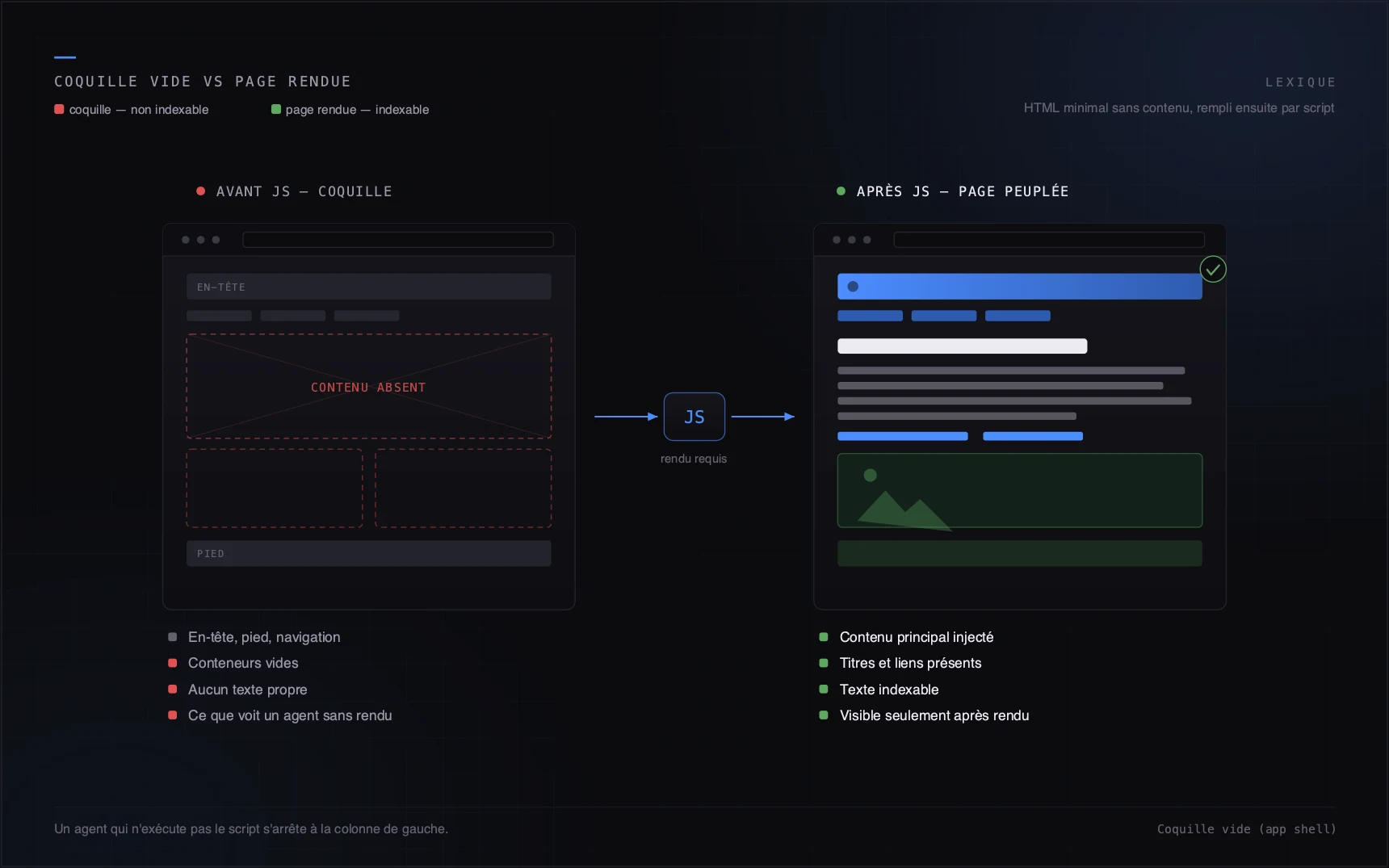
Task: Click the left empty dashed container in shell
Action: click(x=275, y=489)
